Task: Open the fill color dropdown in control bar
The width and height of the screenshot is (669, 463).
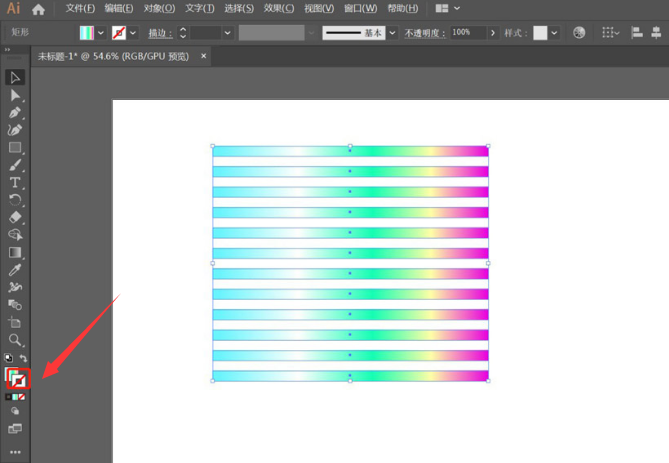Action: [x=101, y=33]
